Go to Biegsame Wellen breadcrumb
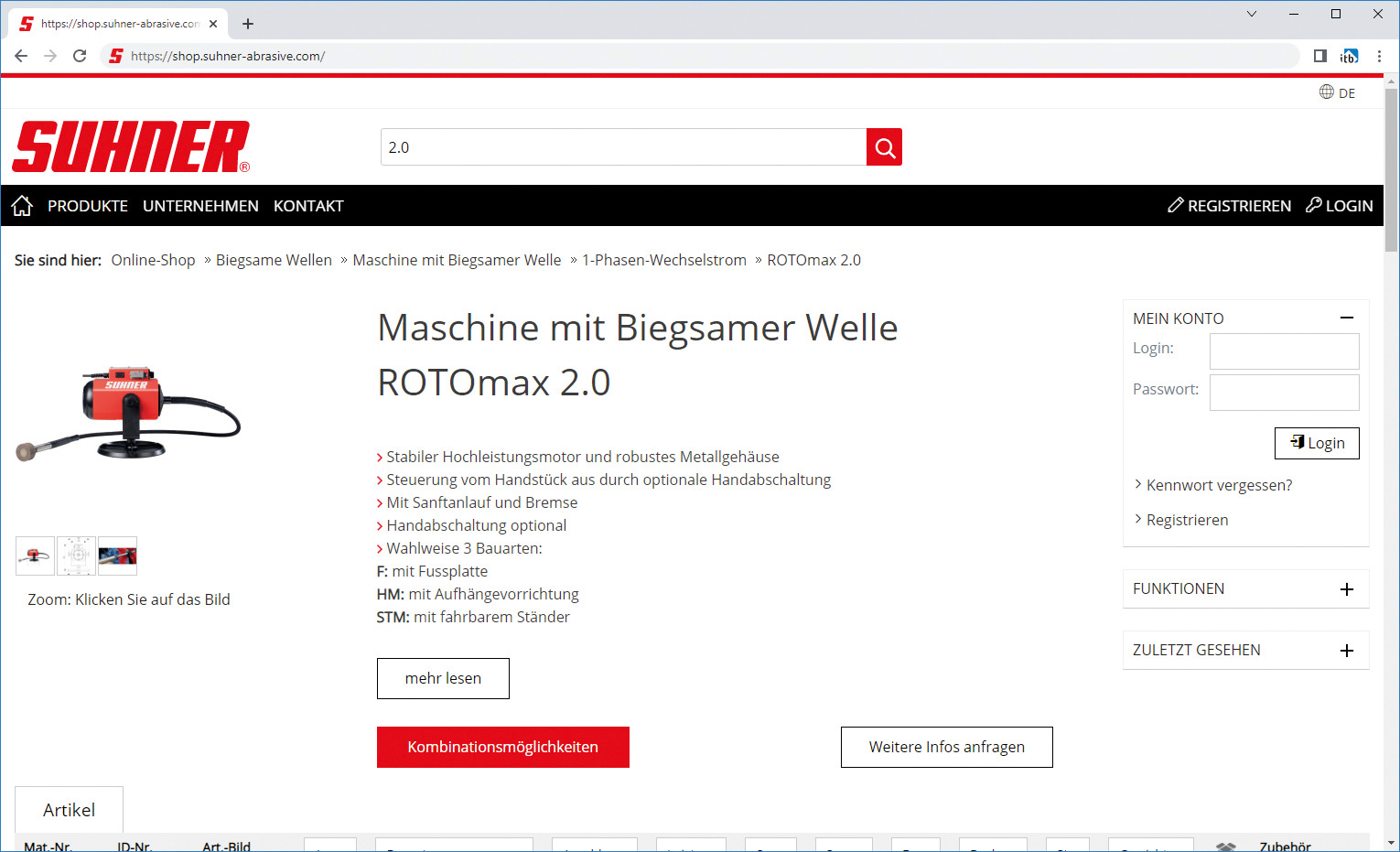The height and width of the screenshot is (852, 1400). click(x=274, y=260)
